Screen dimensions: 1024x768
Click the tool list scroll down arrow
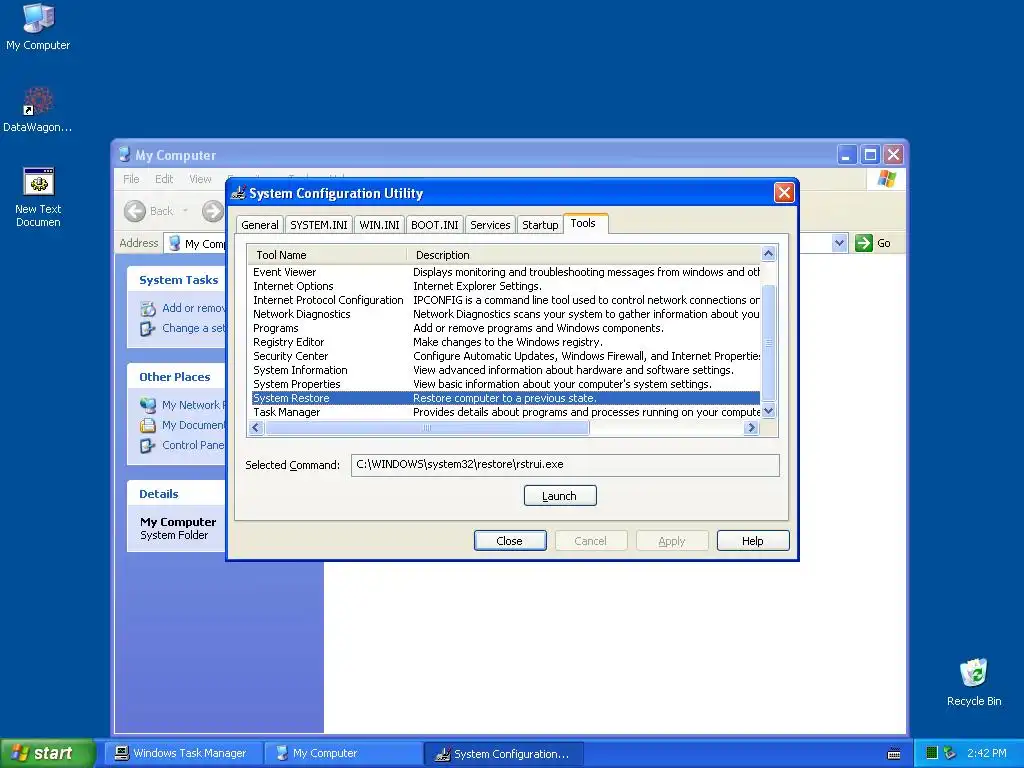pyautogui.click(x=769, y=411)
